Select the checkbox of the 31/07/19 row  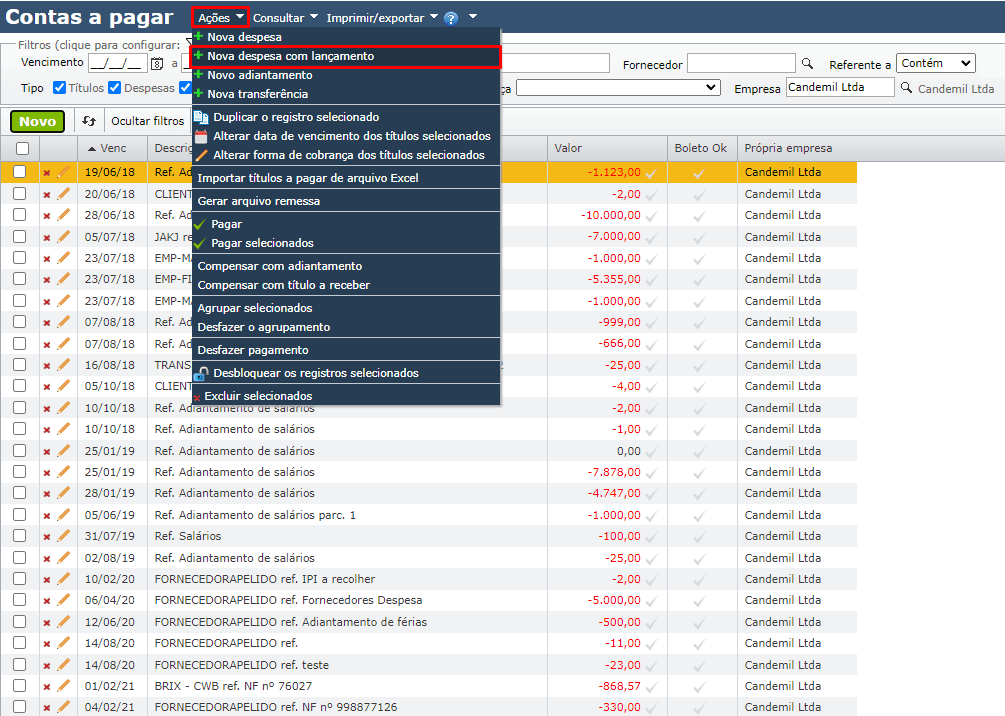point(20,536)
